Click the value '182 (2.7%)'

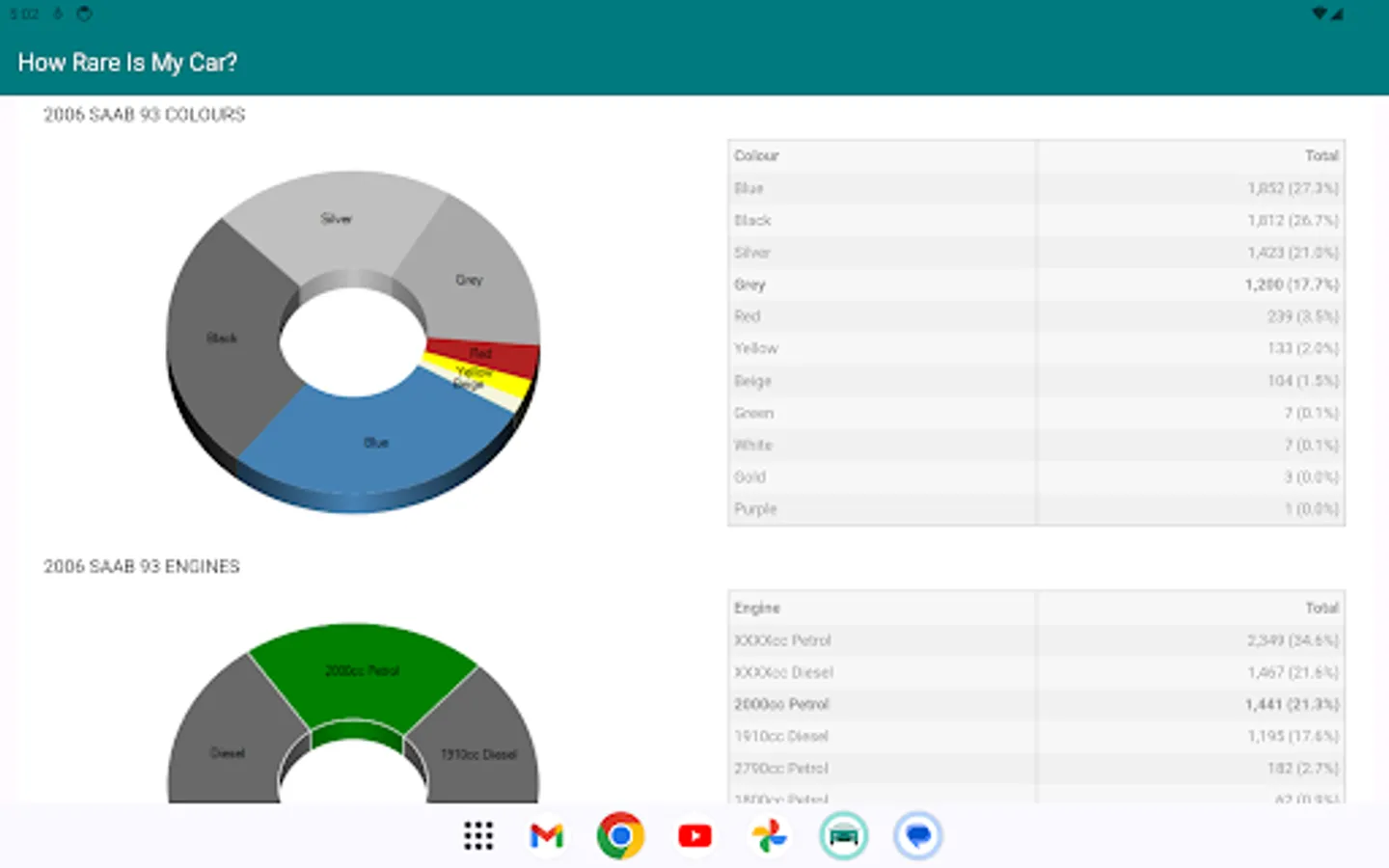click(1303, 769)
